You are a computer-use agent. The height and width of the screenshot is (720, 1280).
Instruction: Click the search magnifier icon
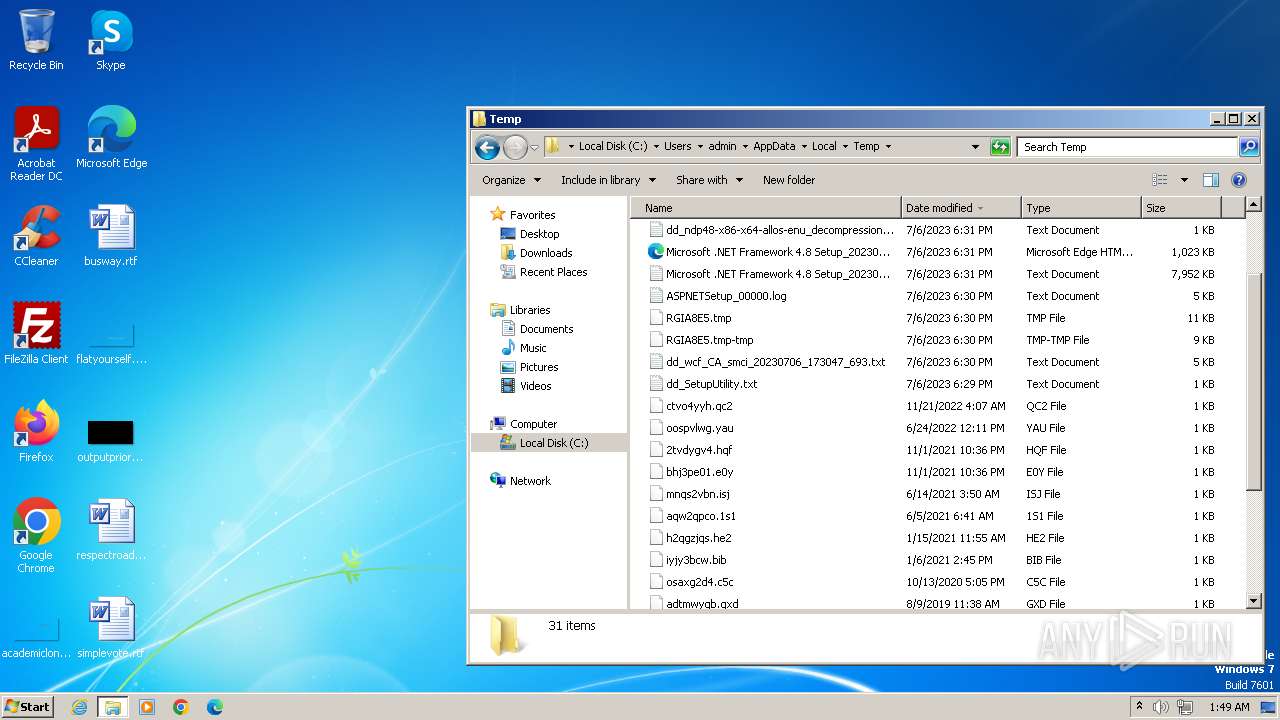click(x=1248, y=147)
